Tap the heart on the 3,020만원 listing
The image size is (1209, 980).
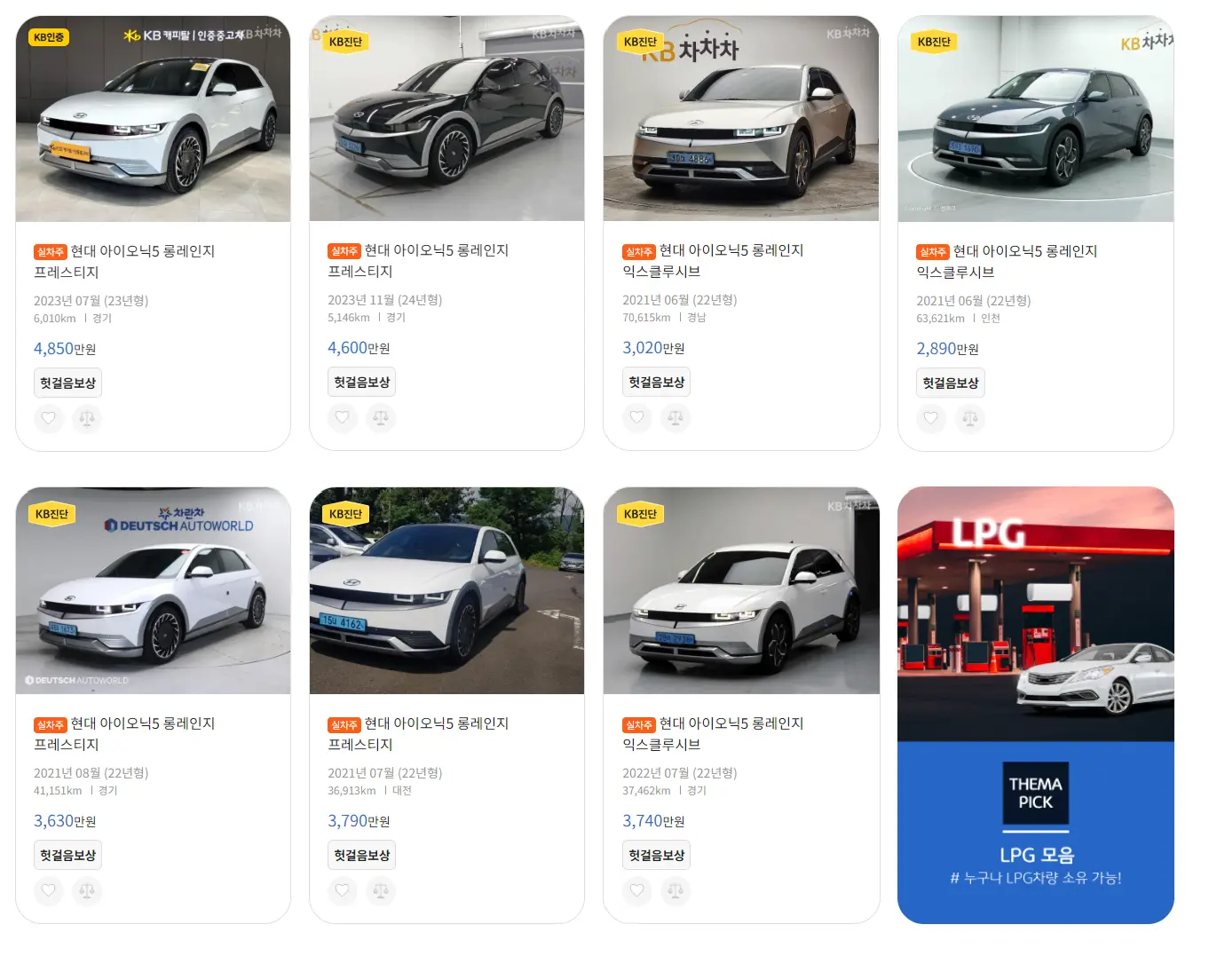pyautogui.click(x=637, y=417)
